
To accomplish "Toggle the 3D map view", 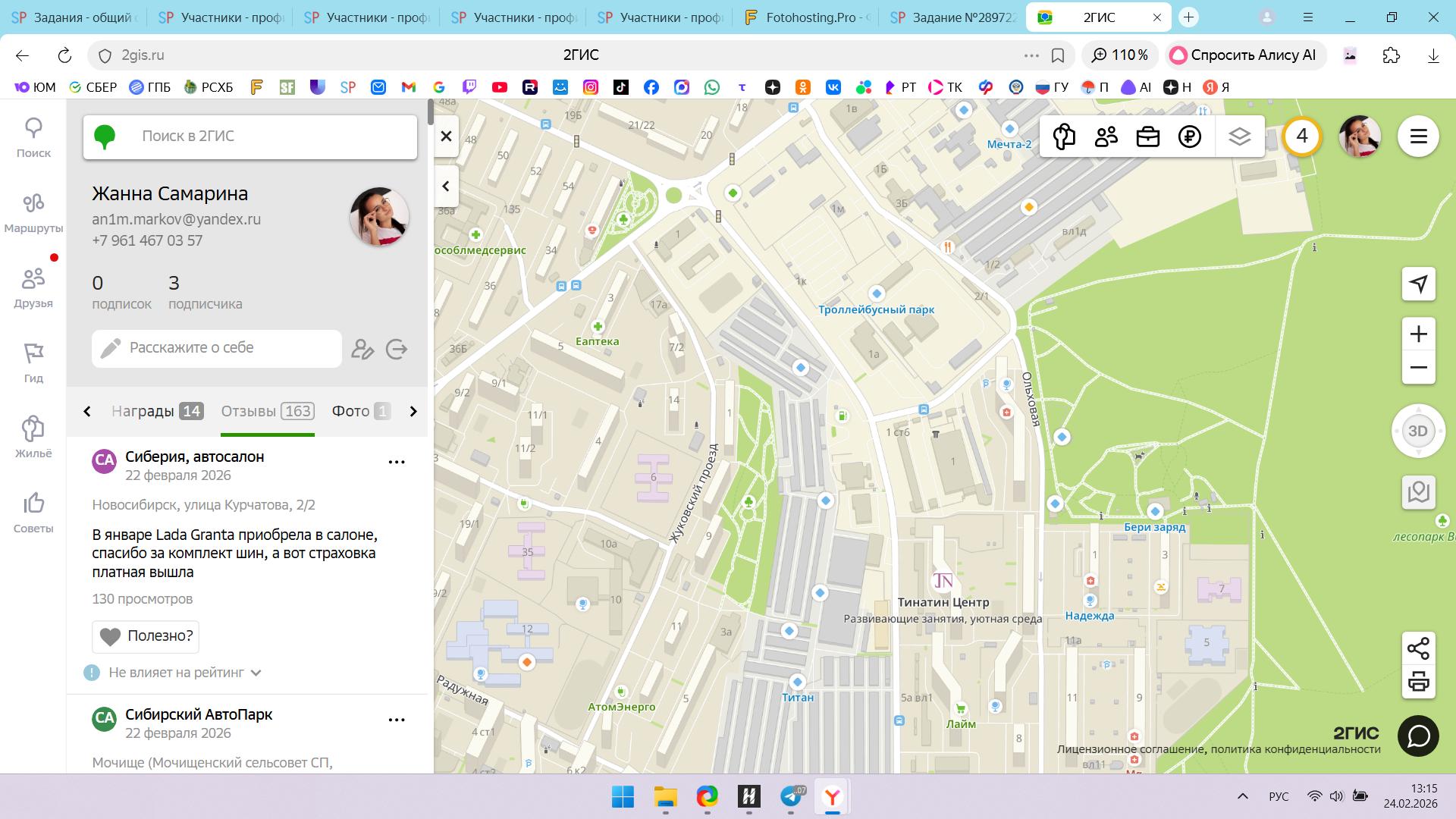I will pyautogui.click(x=1417, y=431).
